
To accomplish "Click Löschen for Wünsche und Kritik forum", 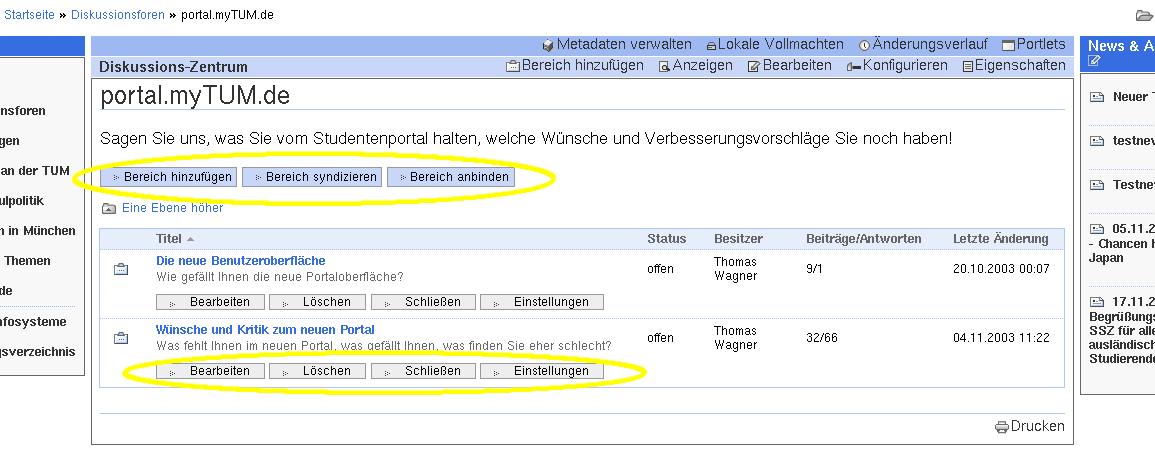I will [x=316, y=371].
